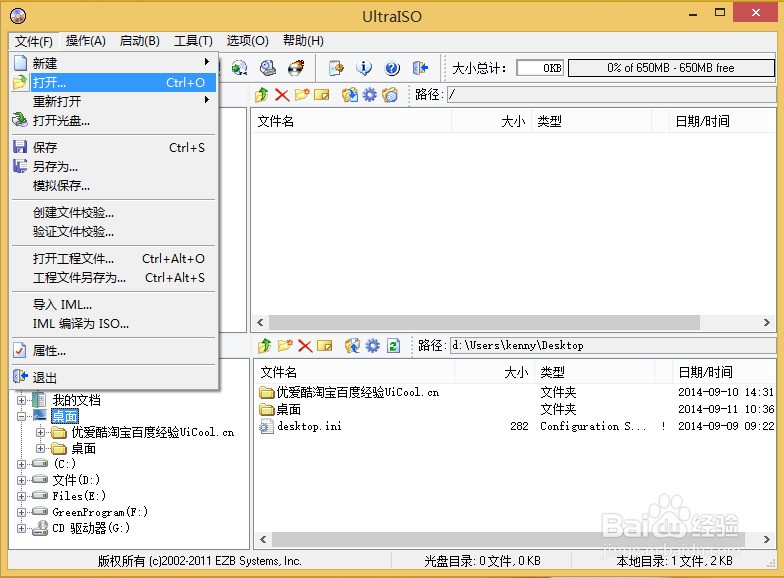
Task: Open the 工具(T) menu
Action: pyautogui.click(x=193, y=41)
